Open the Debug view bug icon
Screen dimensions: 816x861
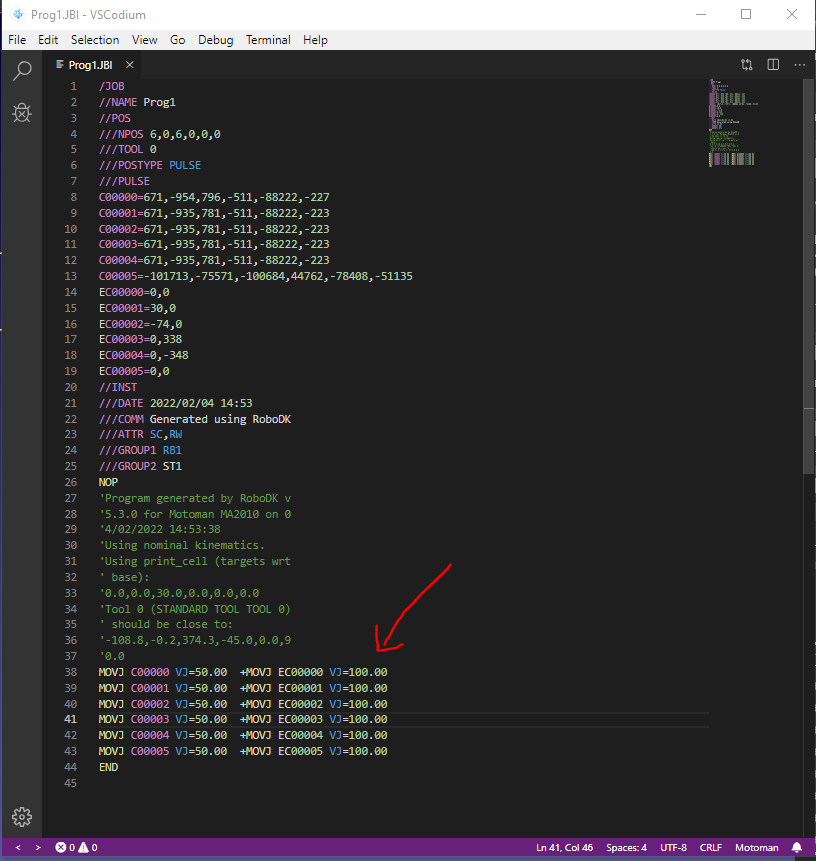point(21,114)
